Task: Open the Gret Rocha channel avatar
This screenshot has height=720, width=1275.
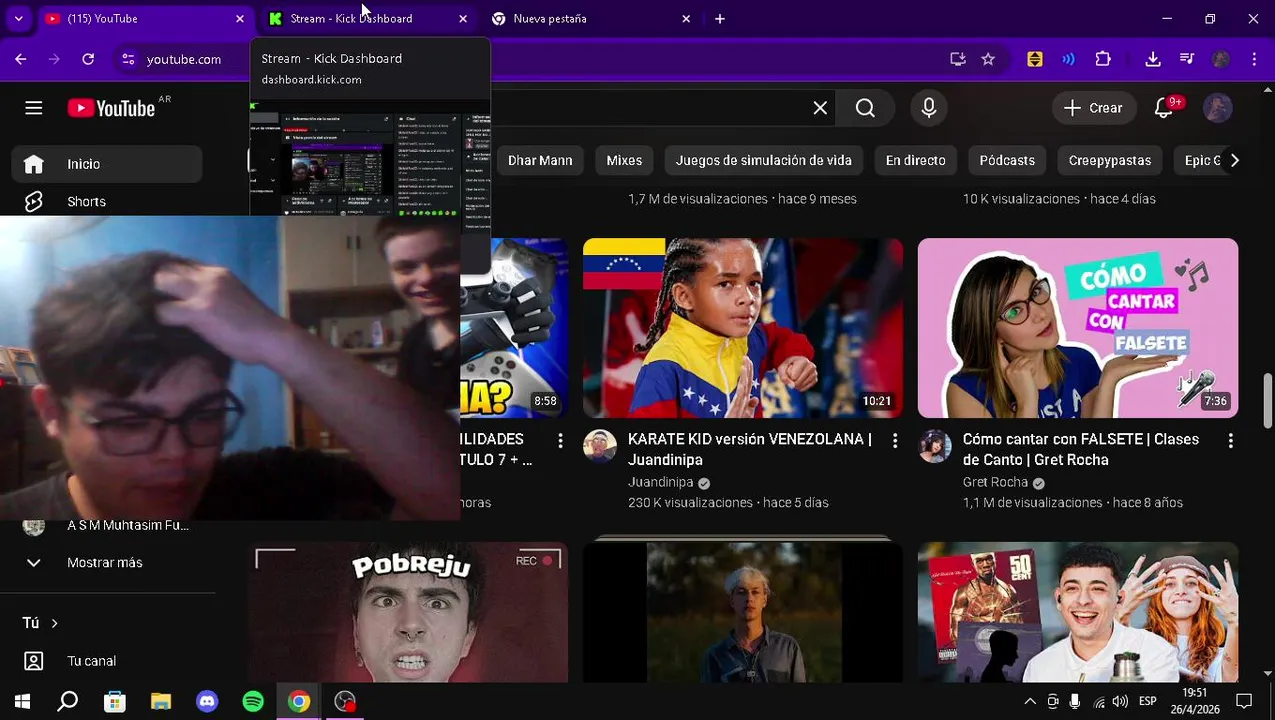Action: pyautogui.click(x=935, y=447)
